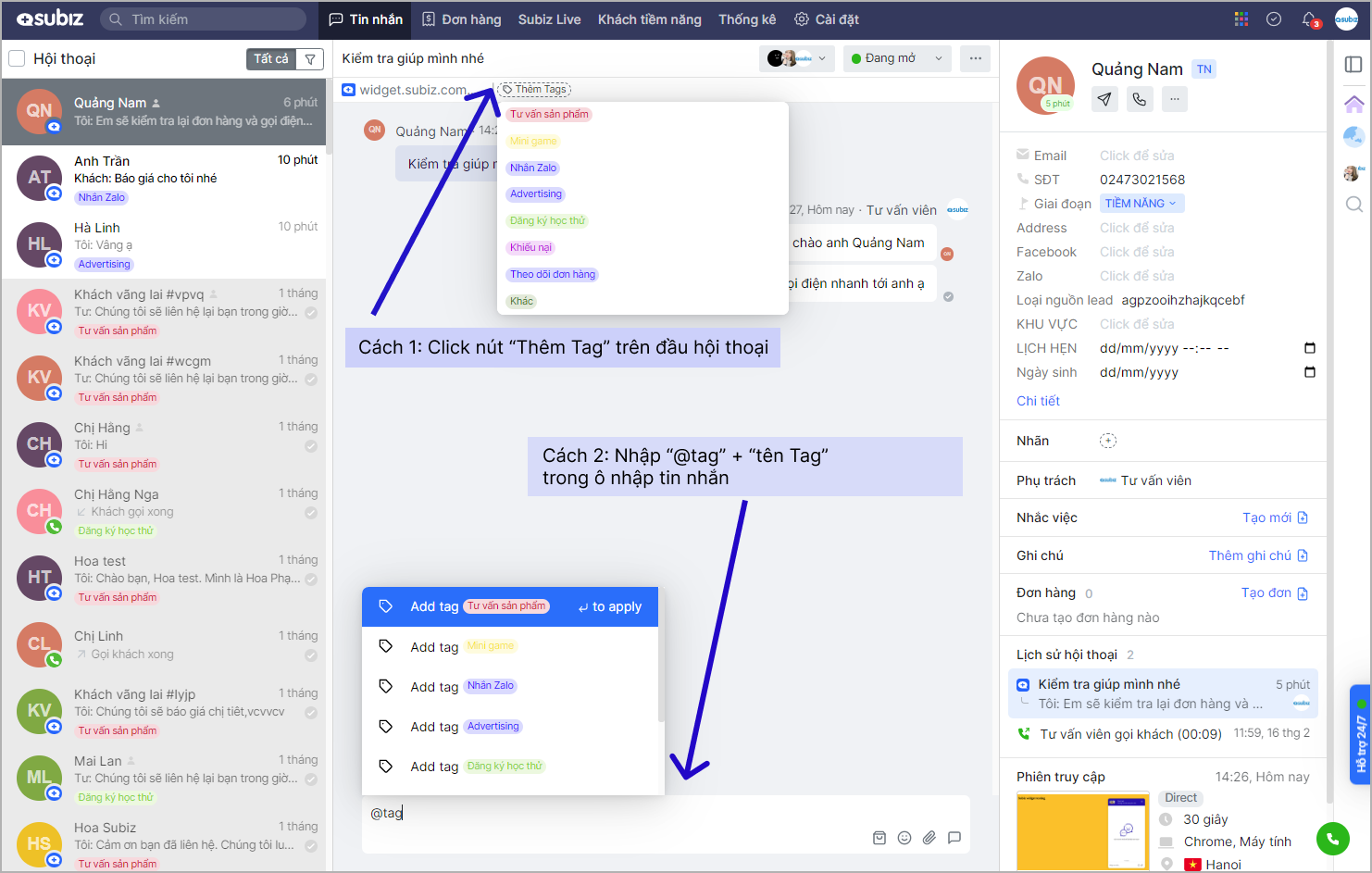Go to the Thống kê menu
Viewport: 1372px width, 873px height.
tap(747, 19)
